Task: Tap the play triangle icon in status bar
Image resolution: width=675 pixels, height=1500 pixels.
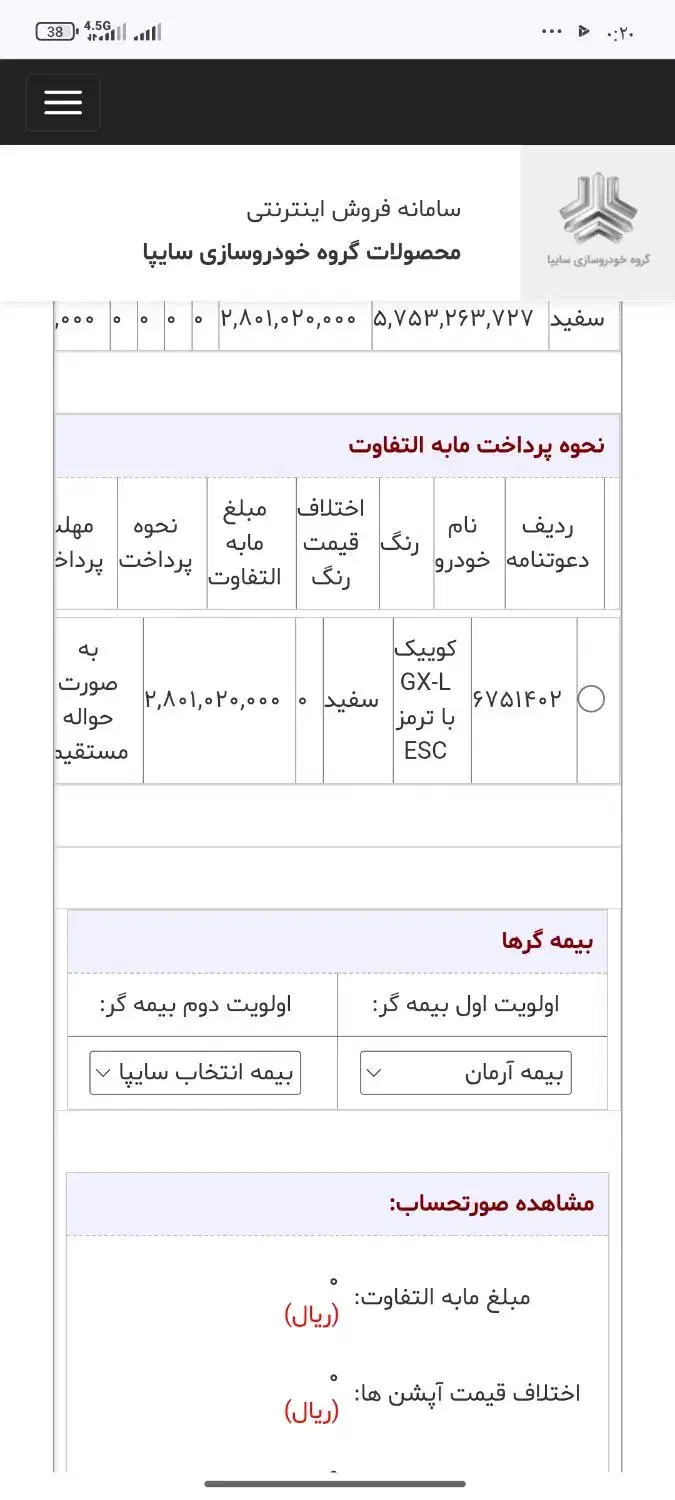Action: click(584, 30)
